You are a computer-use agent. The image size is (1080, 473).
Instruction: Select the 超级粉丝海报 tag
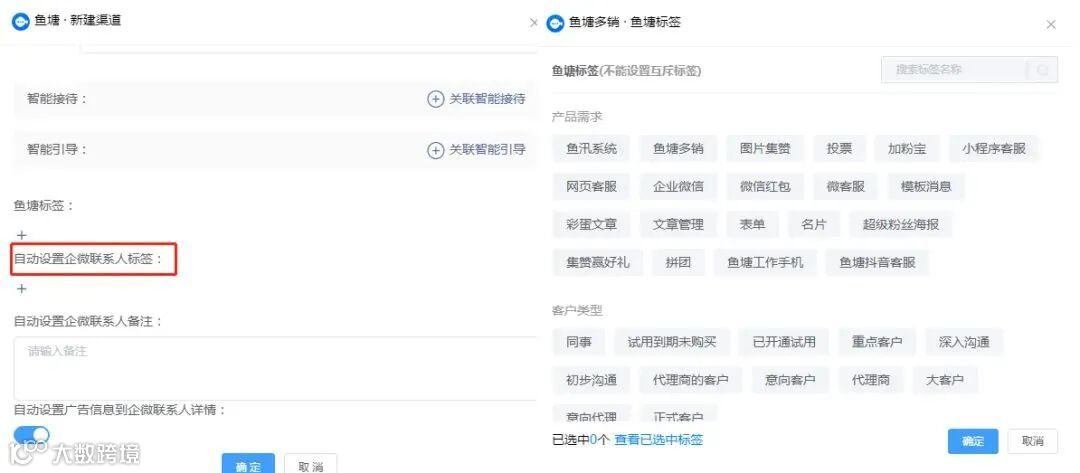tap(901, 224)
